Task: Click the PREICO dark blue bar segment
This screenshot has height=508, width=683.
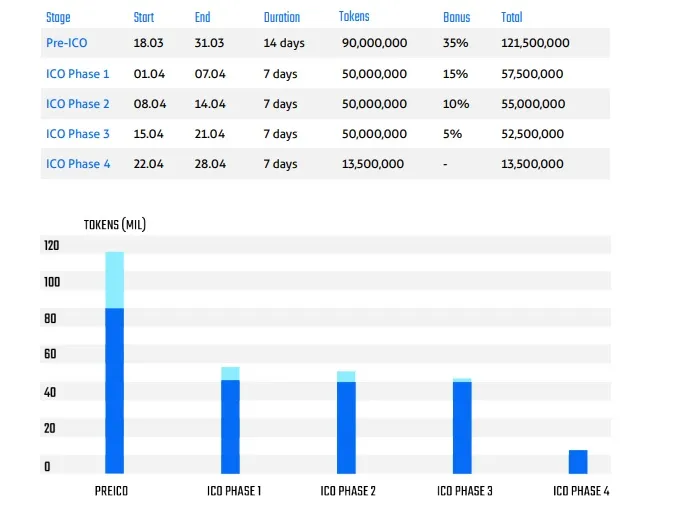Action: click(115, 391)
